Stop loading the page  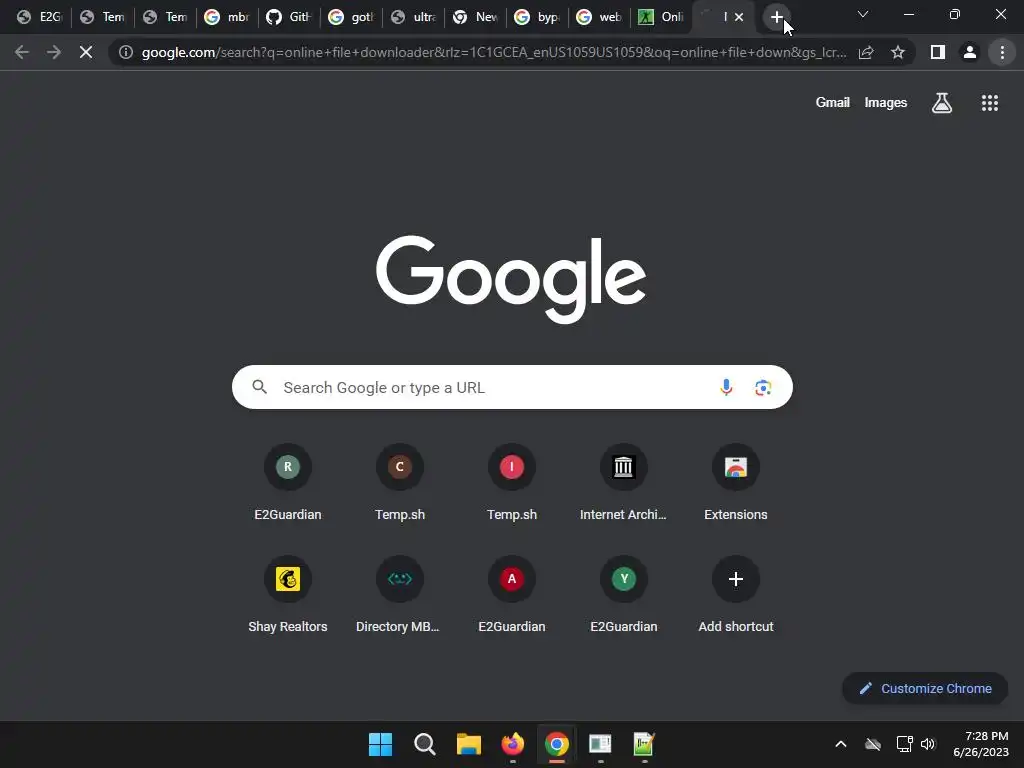pyautogui.click(x=86, y=52)
